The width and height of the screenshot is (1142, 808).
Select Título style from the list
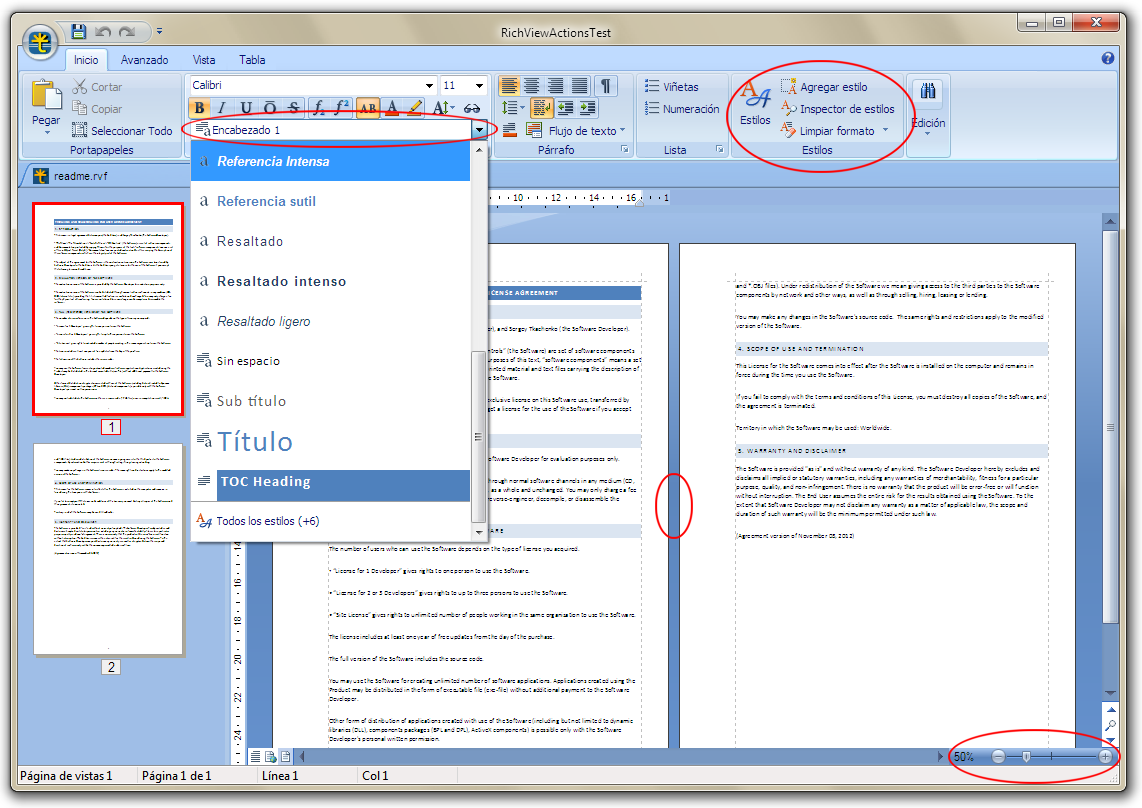pos(254,441)
